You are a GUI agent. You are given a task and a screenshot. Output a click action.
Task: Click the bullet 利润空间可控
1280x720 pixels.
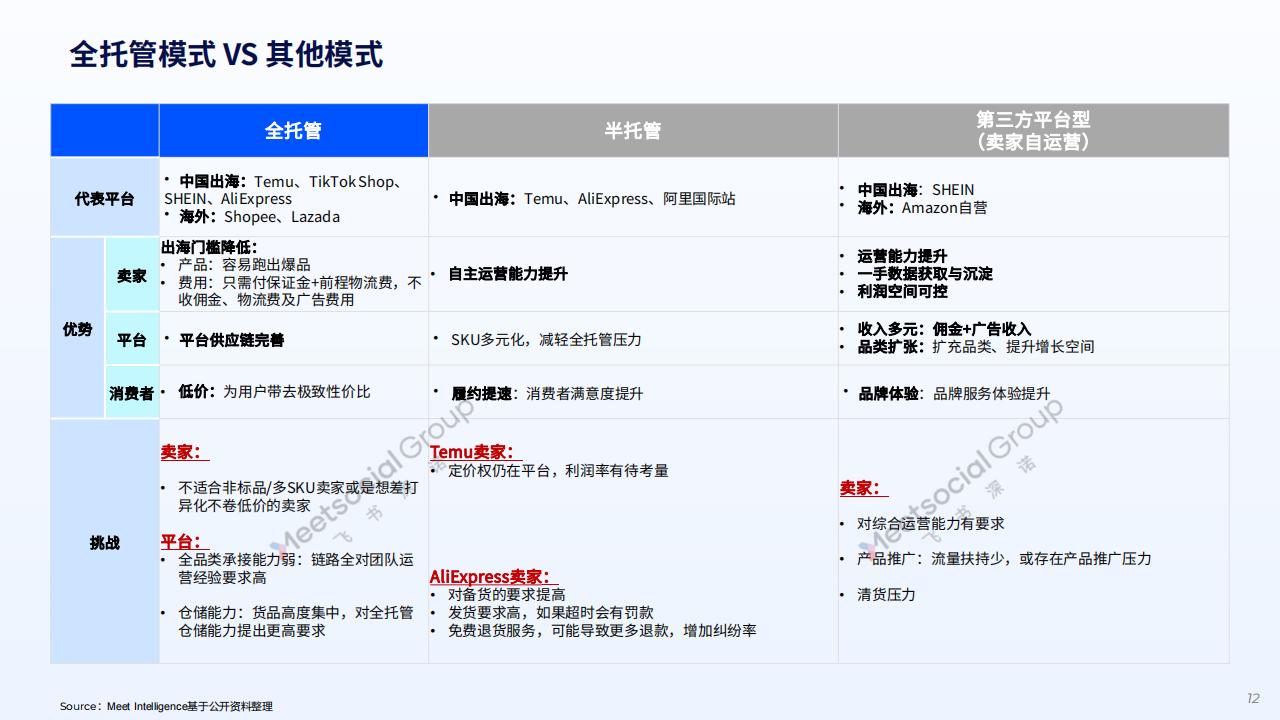pyautogui.click(x=902, y=292)
